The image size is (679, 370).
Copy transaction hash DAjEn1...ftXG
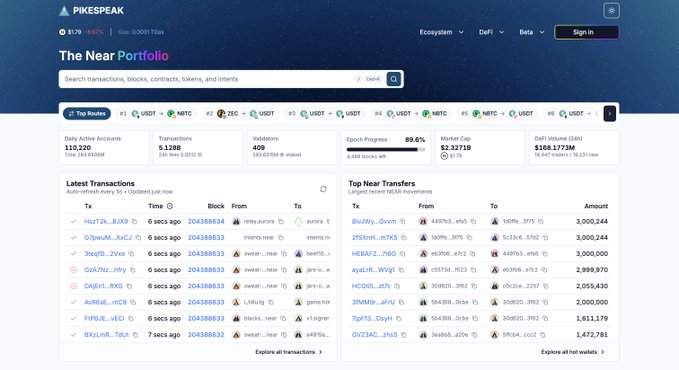tap(129, 286)
